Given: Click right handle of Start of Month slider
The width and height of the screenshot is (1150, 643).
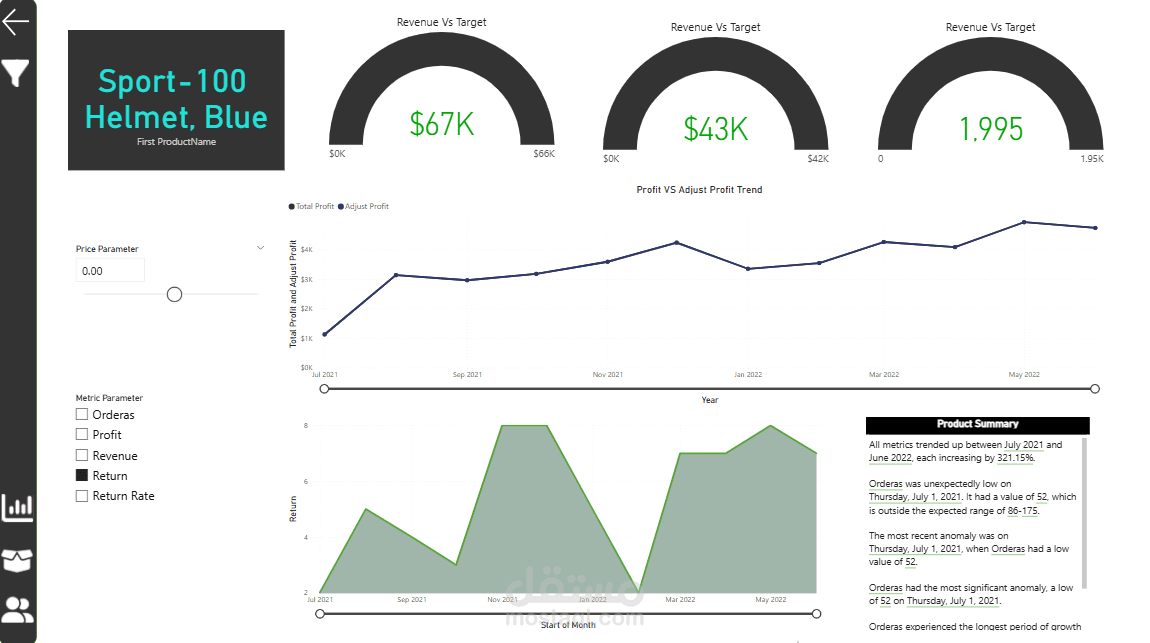Looking at the screenshot, I should click(x=816, y=614).
